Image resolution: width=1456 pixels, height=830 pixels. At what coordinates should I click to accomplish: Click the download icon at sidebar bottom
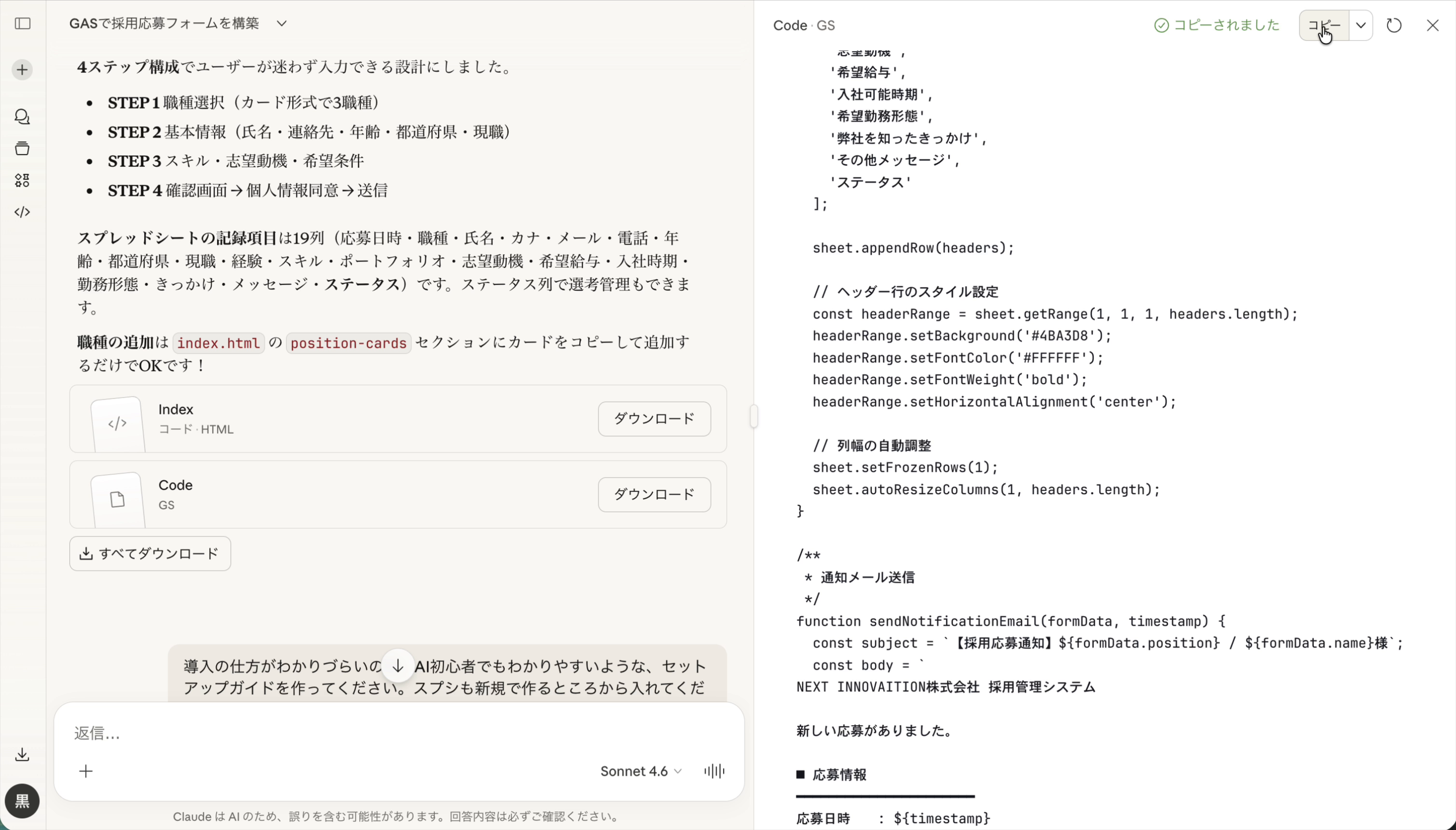click(x=22, y=755)
